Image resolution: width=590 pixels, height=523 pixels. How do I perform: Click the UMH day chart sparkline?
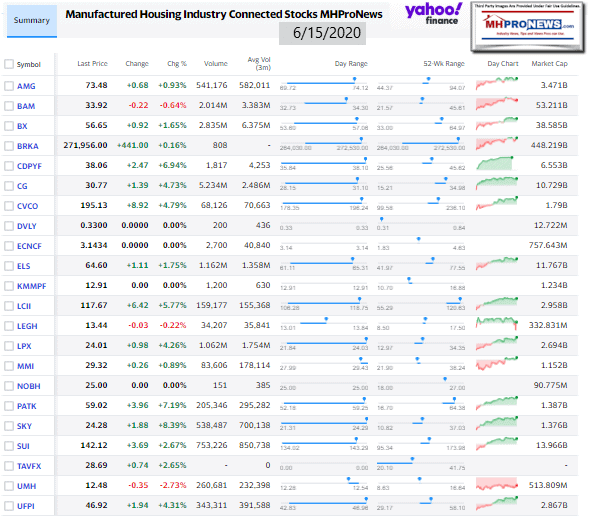[497, 484]
